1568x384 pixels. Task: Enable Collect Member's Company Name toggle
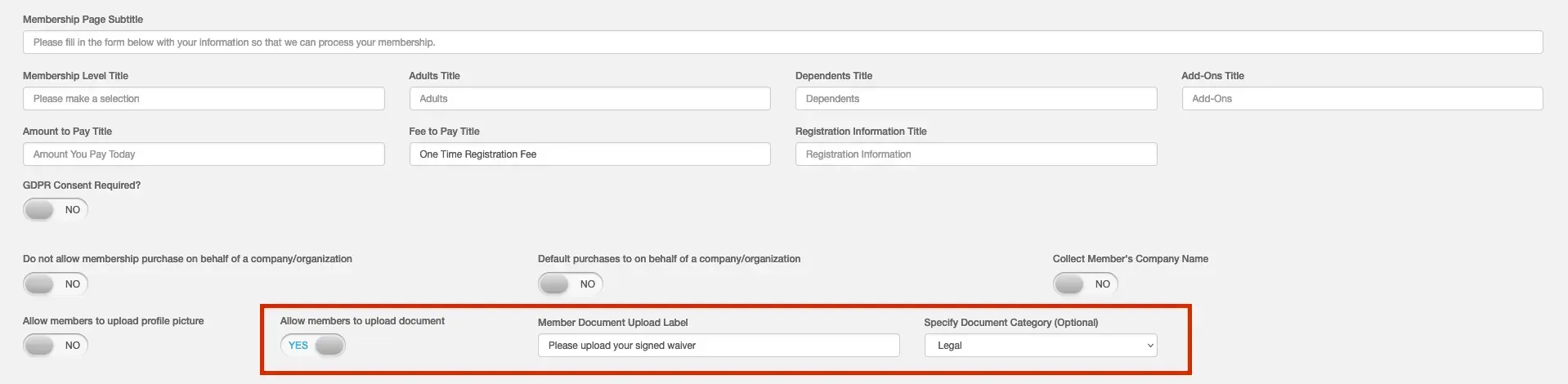click(1086, 284)
